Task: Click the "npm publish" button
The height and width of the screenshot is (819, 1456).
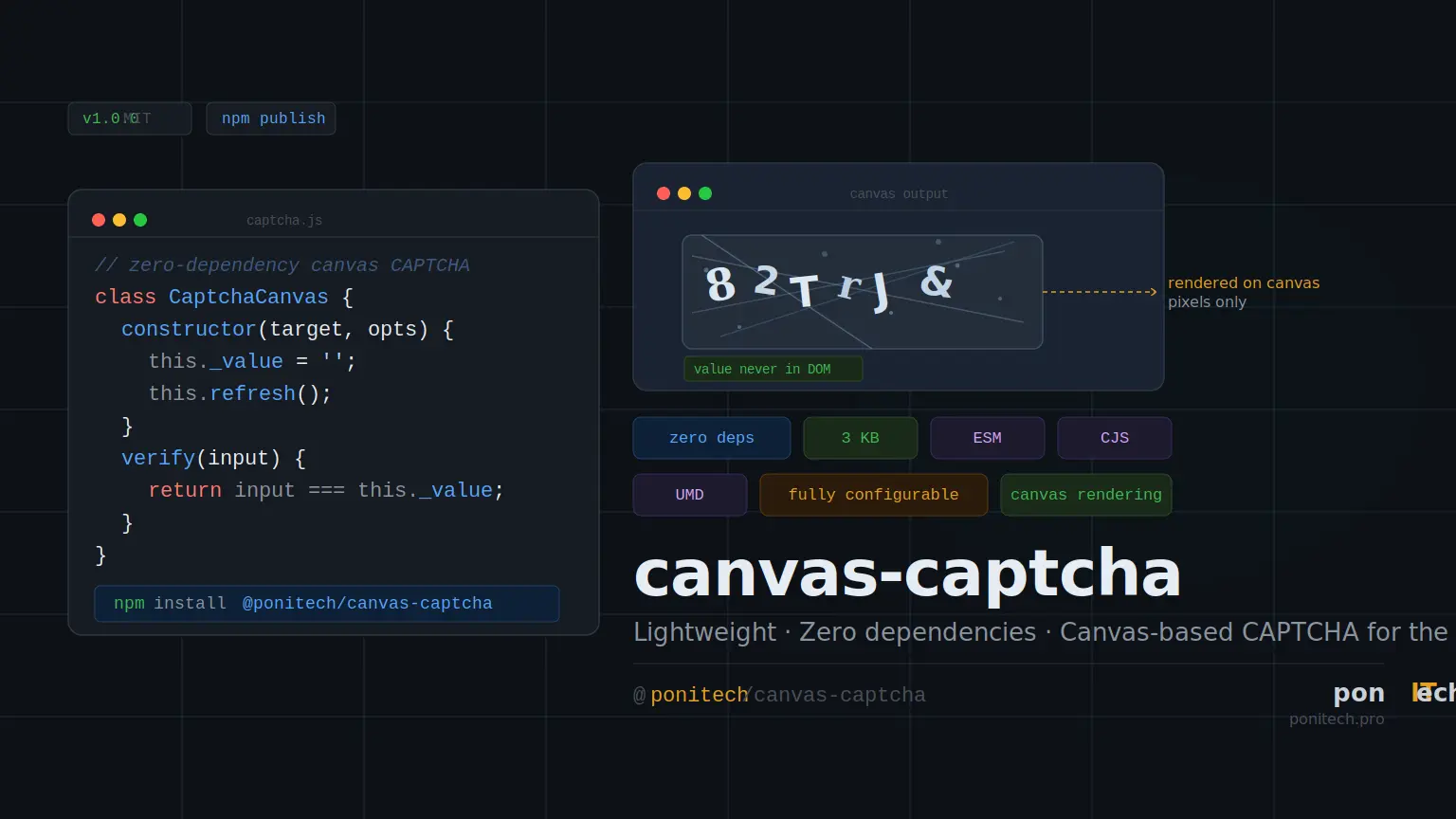Action: tap(270, 118)
